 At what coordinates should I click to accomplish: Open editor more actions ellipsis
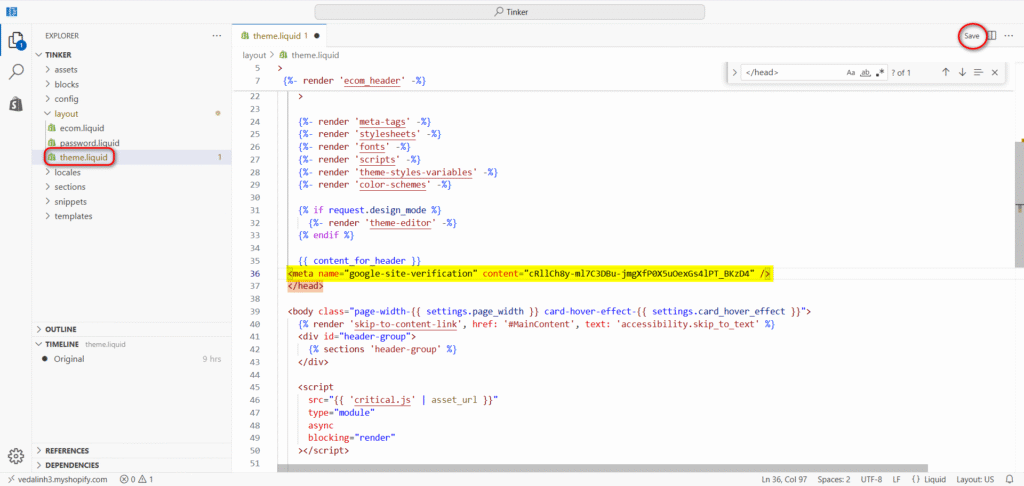coord(1010,36)
